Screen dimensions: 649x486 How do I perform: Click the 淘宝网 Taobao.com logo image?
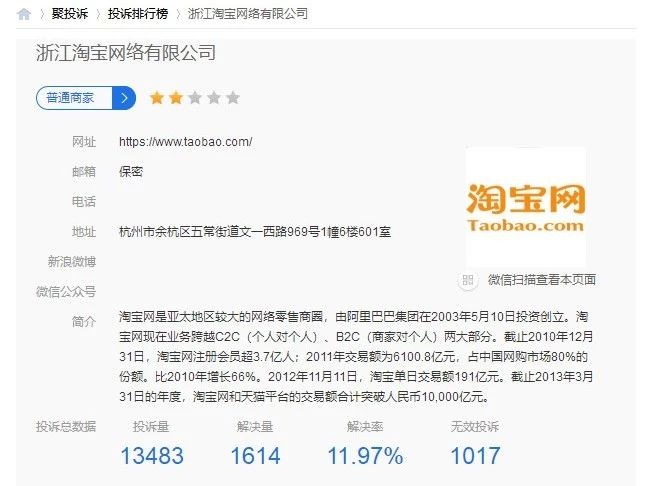(526, 207)
